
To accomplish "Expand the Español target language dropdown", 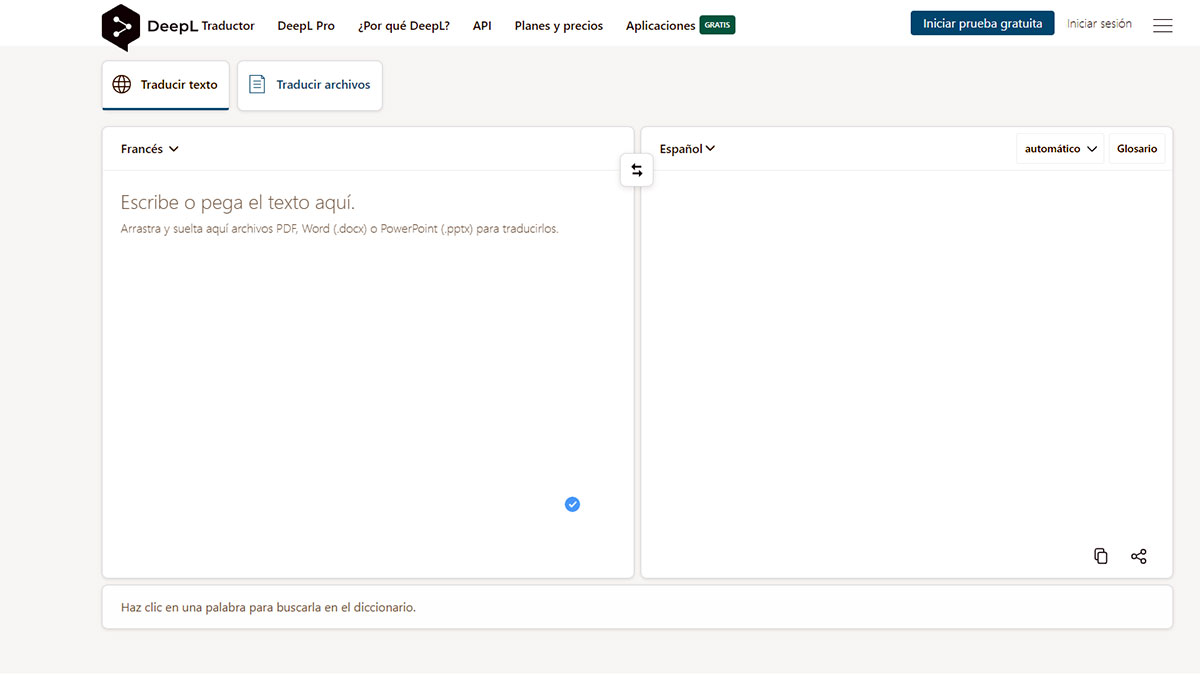I will coord(688,149).
